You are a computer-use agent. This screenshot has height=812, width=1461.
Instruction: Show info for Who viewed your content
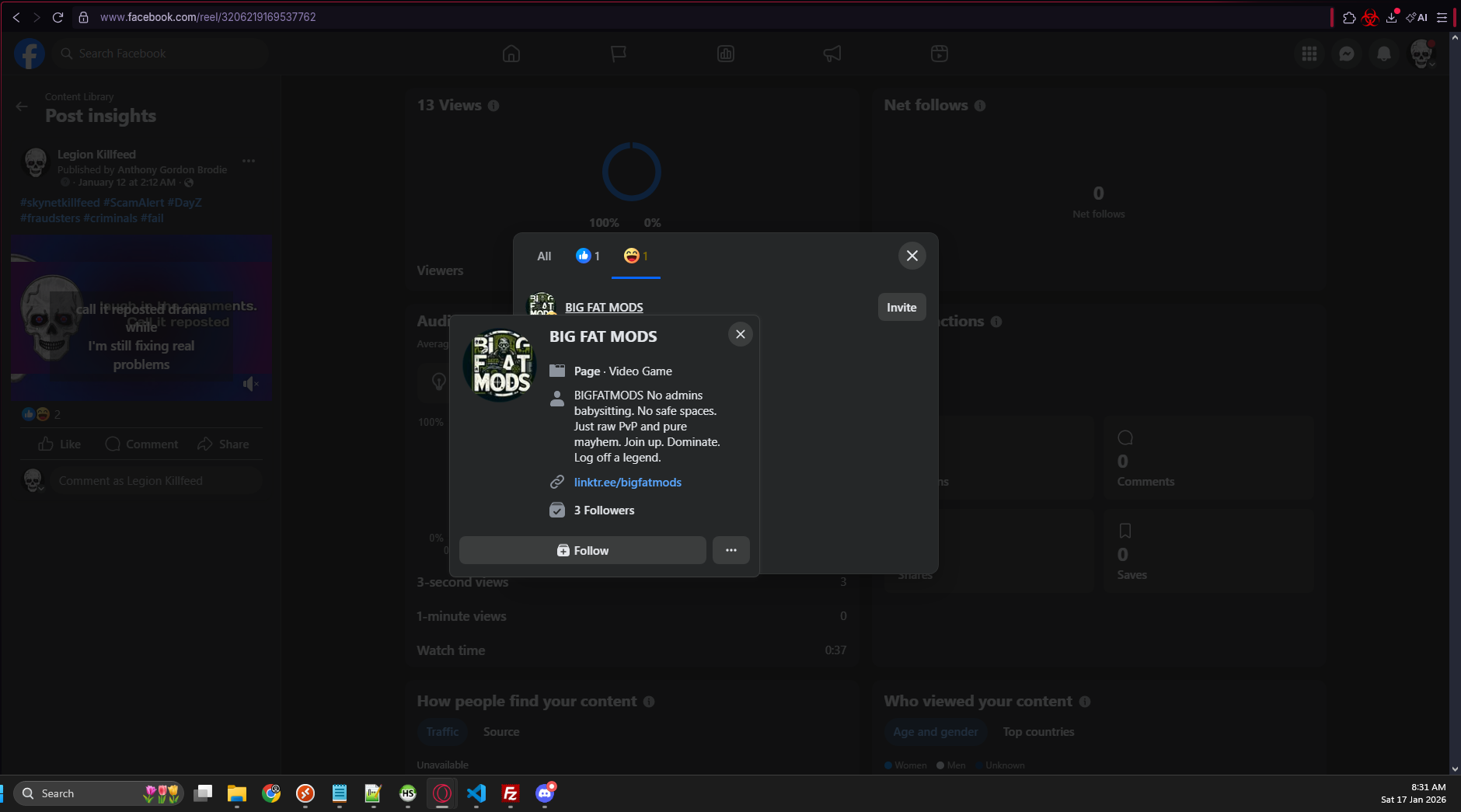coord(1085,702)
